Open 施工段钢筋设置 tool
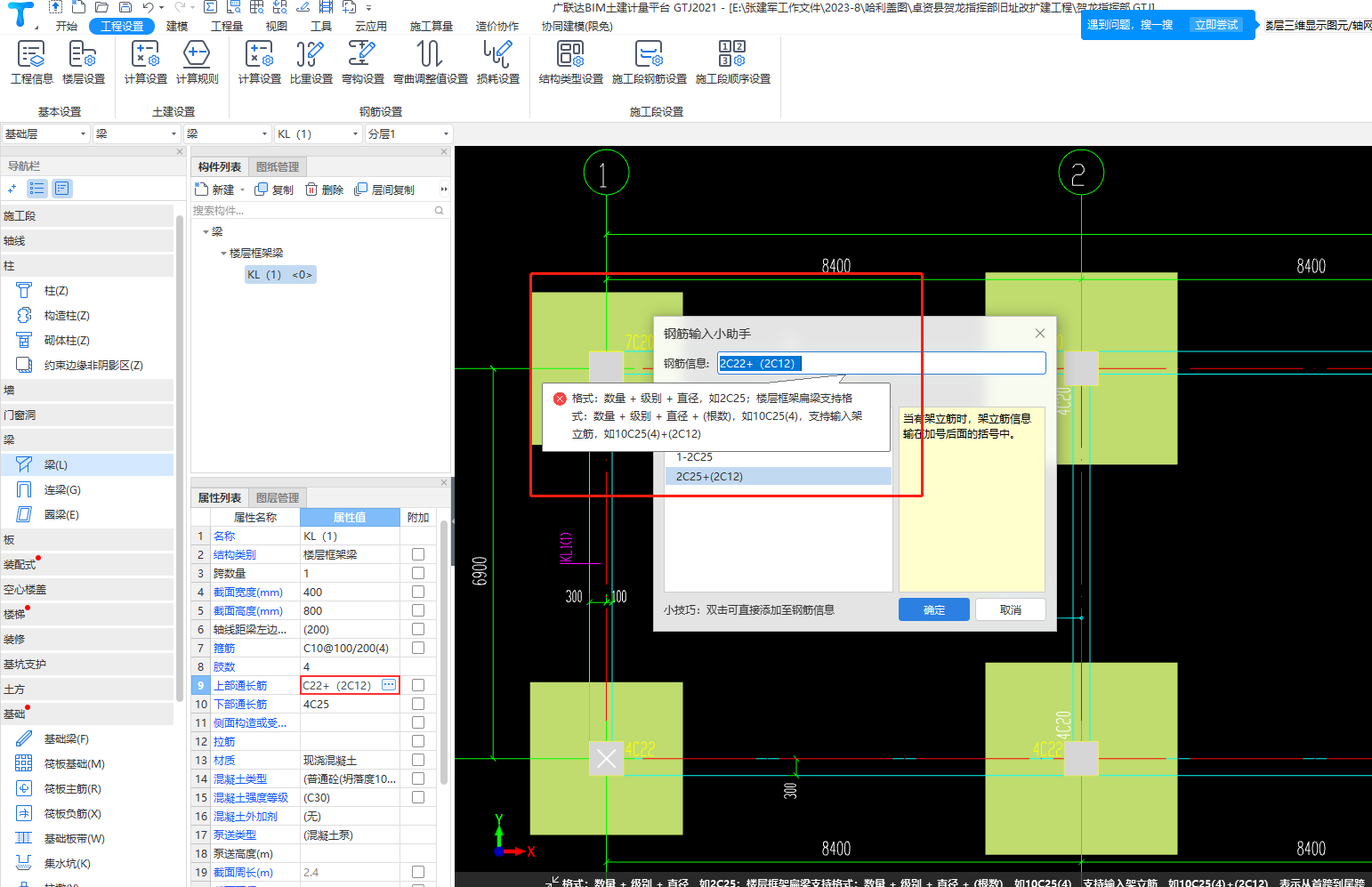 point(650,62)
